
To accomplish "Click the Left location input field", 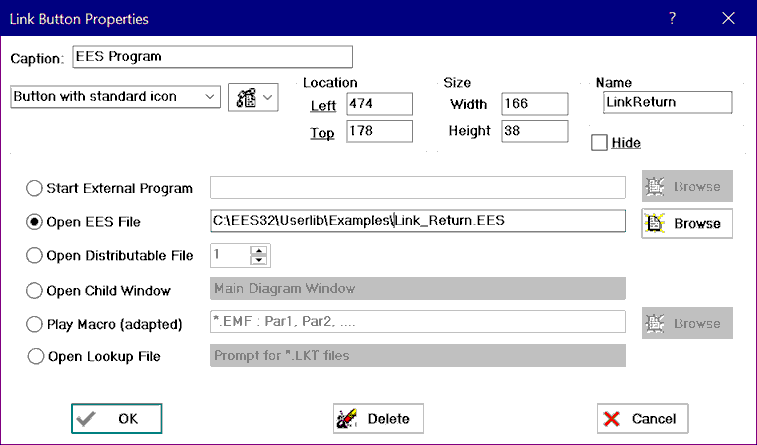I will click(379, 103).
